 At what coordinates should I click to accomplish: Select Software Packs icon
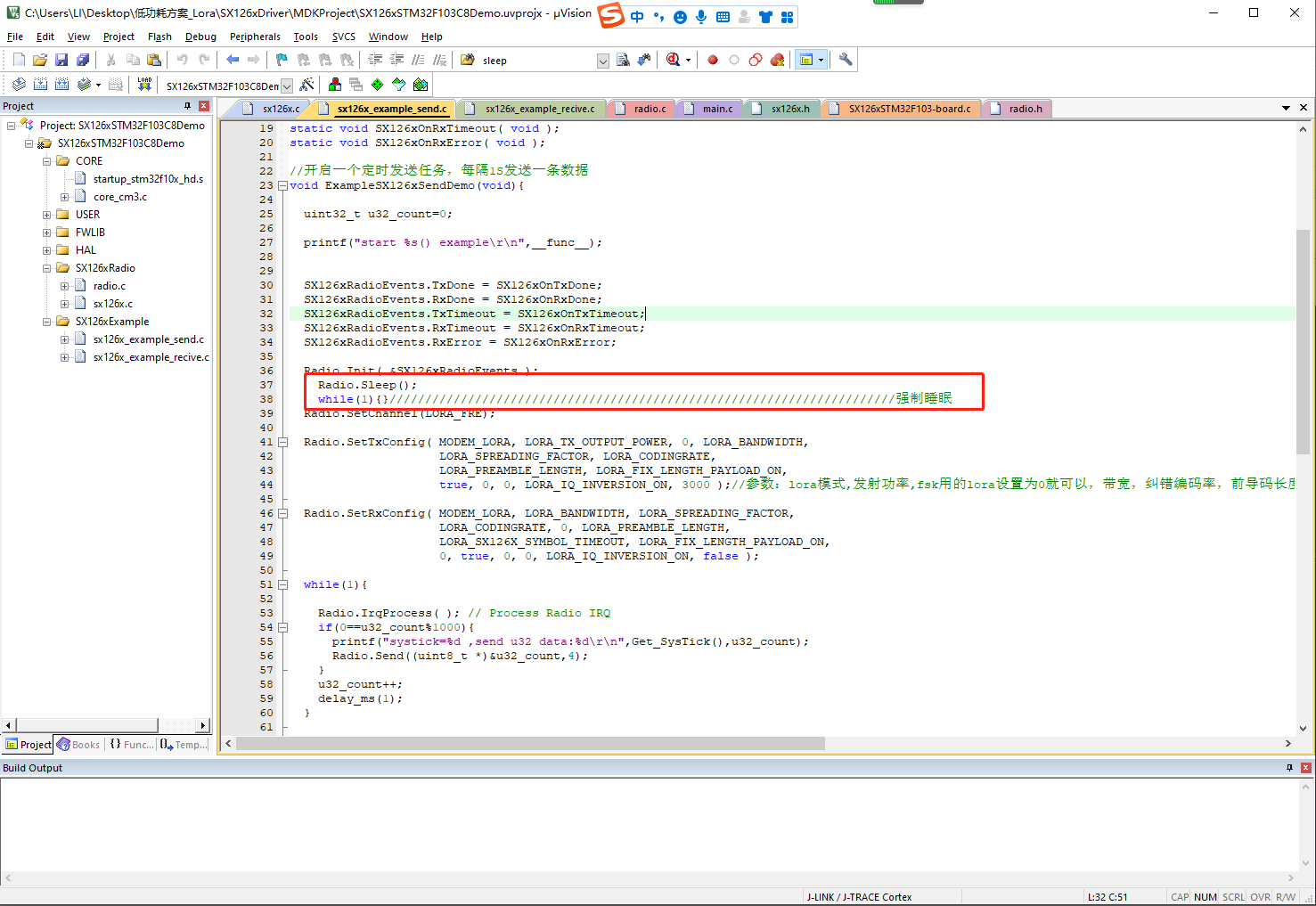tap(399, 85)
